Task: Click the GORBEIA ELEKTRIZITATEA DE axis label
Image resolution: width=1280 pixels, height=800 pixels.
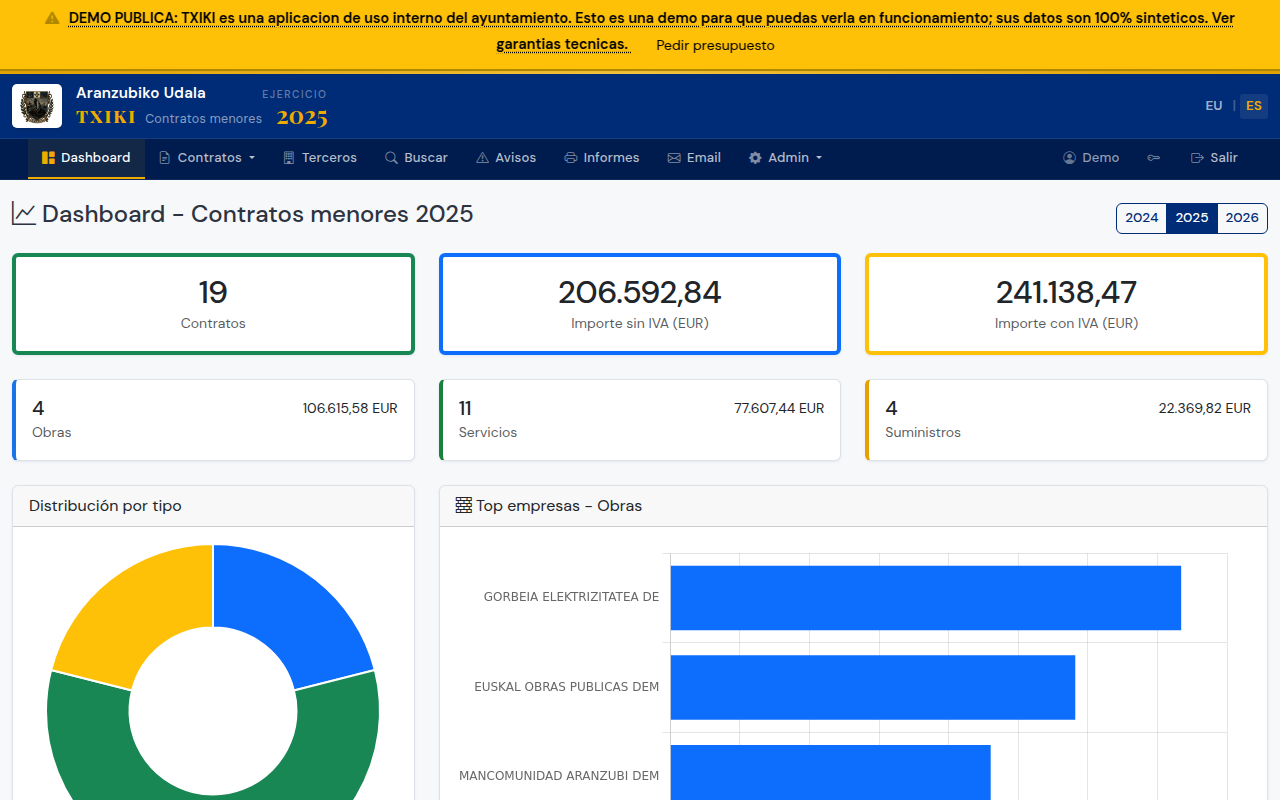Action: (571, 597)
